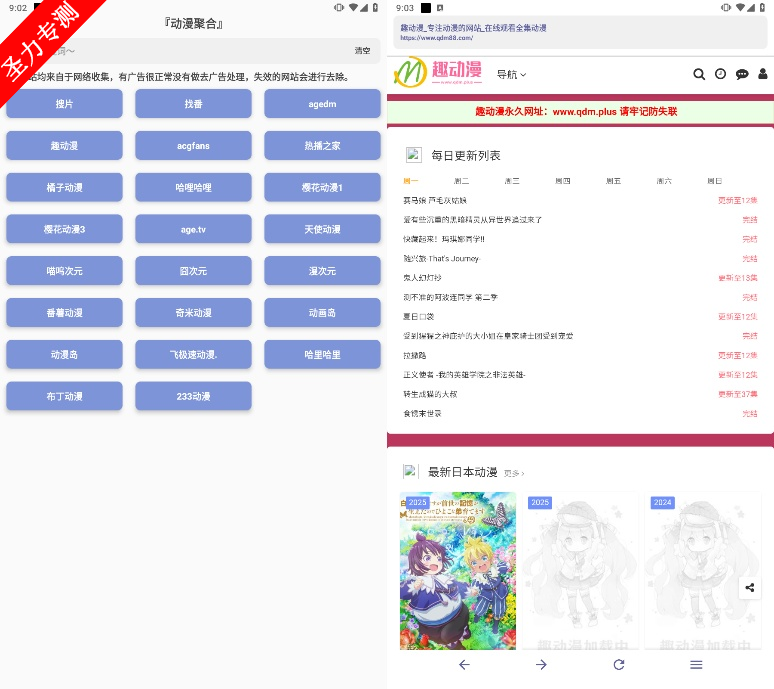Open 更多 link beside 最新日本动漫
Screen dimensions: 774x689
(x=514, y=473)
